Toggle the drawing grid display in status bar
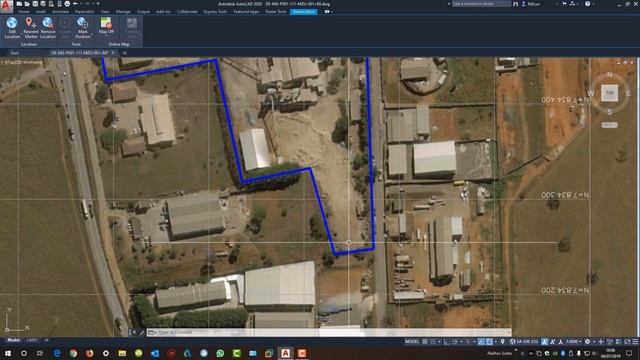The image size is (640, 360). pyautogui.click(x=424, y=342)
